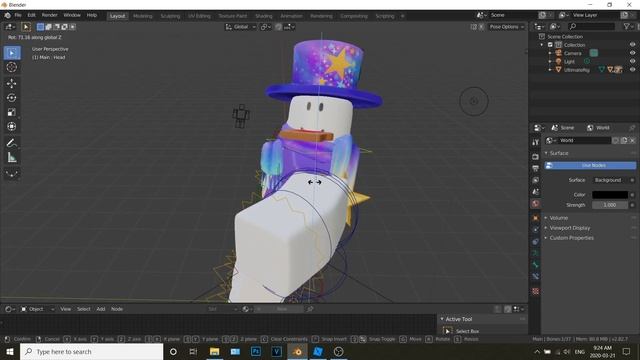Hide the Collection in the outliner
Image resolution: width=640 pixels, height=360 pixels.
pos(632,45)
